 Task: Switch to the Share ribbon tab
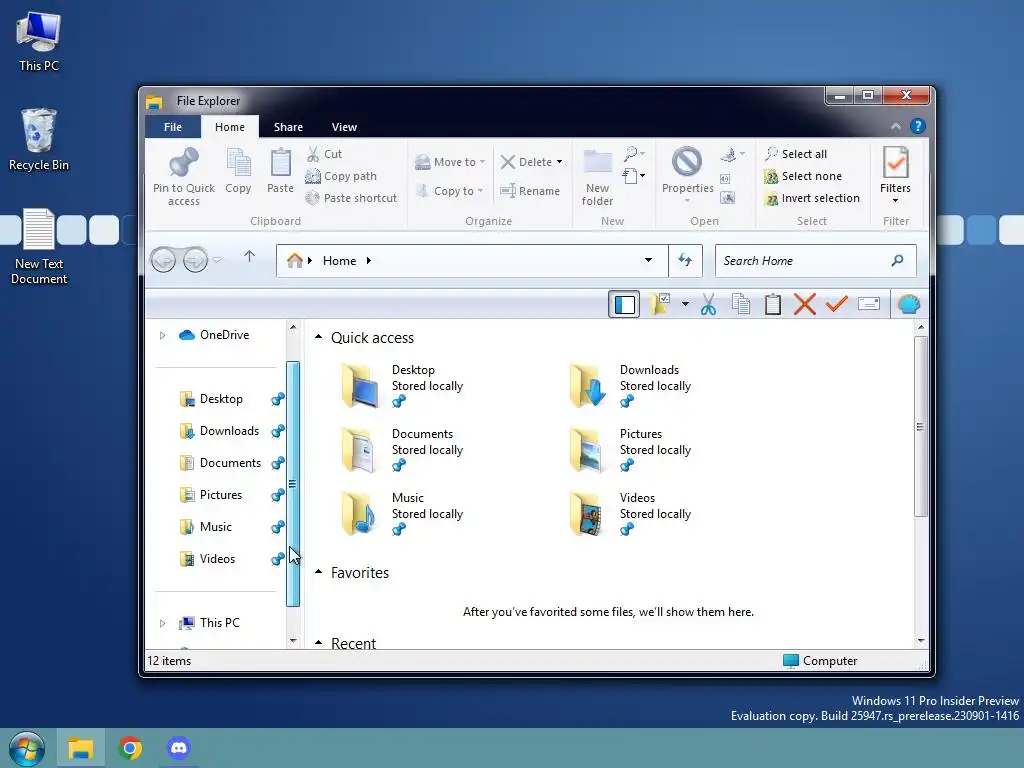288,127
